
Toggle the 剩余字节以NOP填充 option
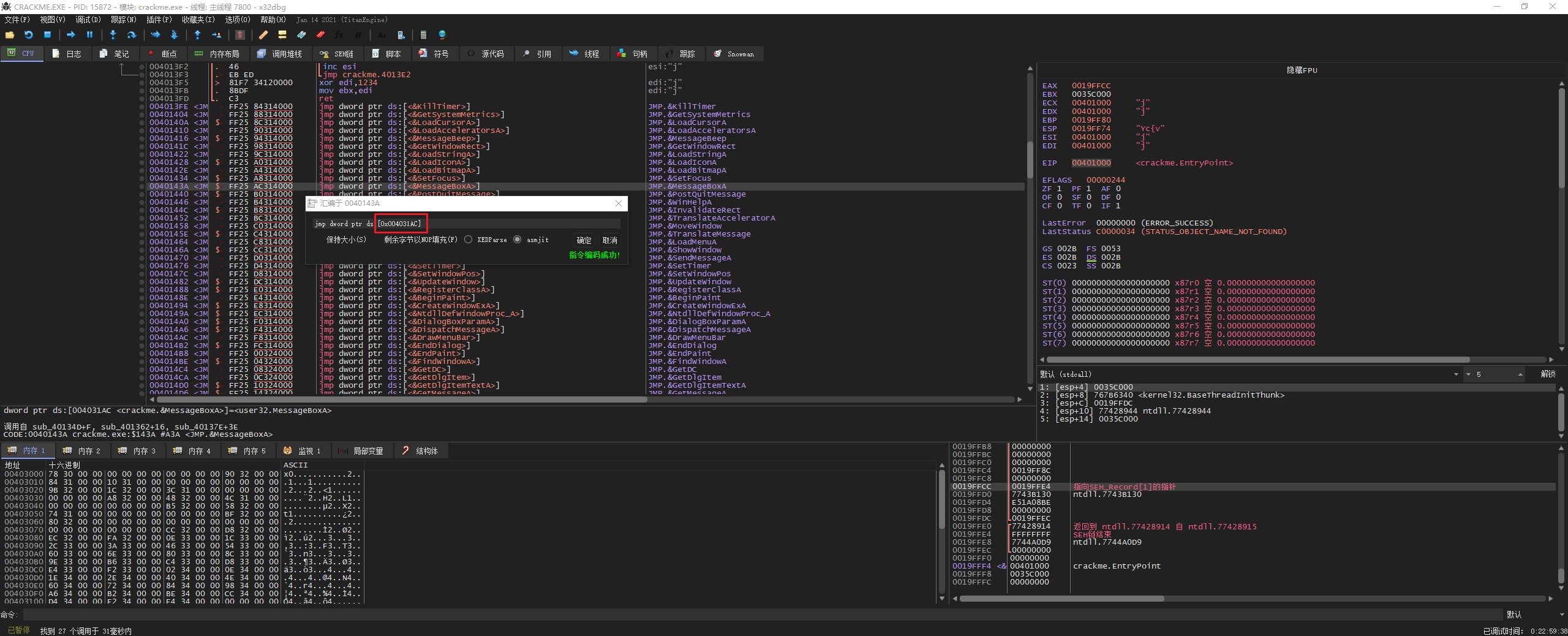tap(420, 240)
